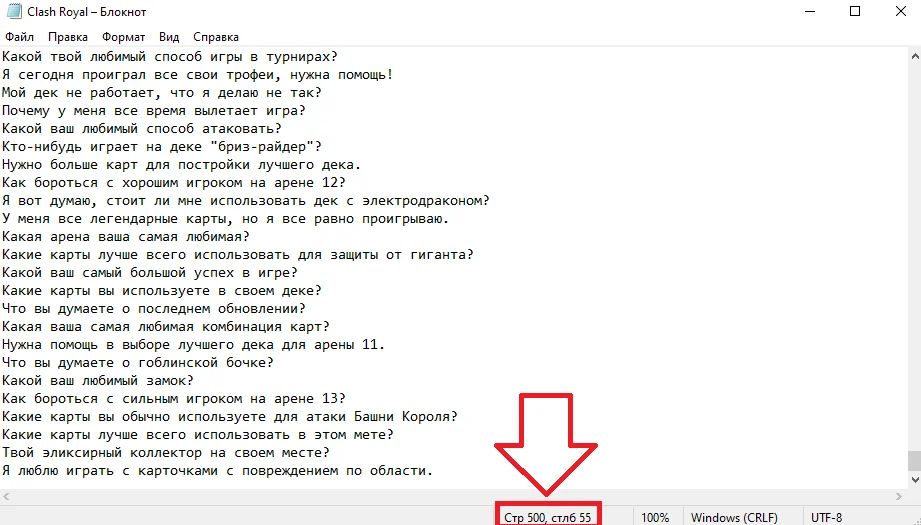Open the Файл menu
The height and width of the screenshot is (525, 921).
[20, 37]
